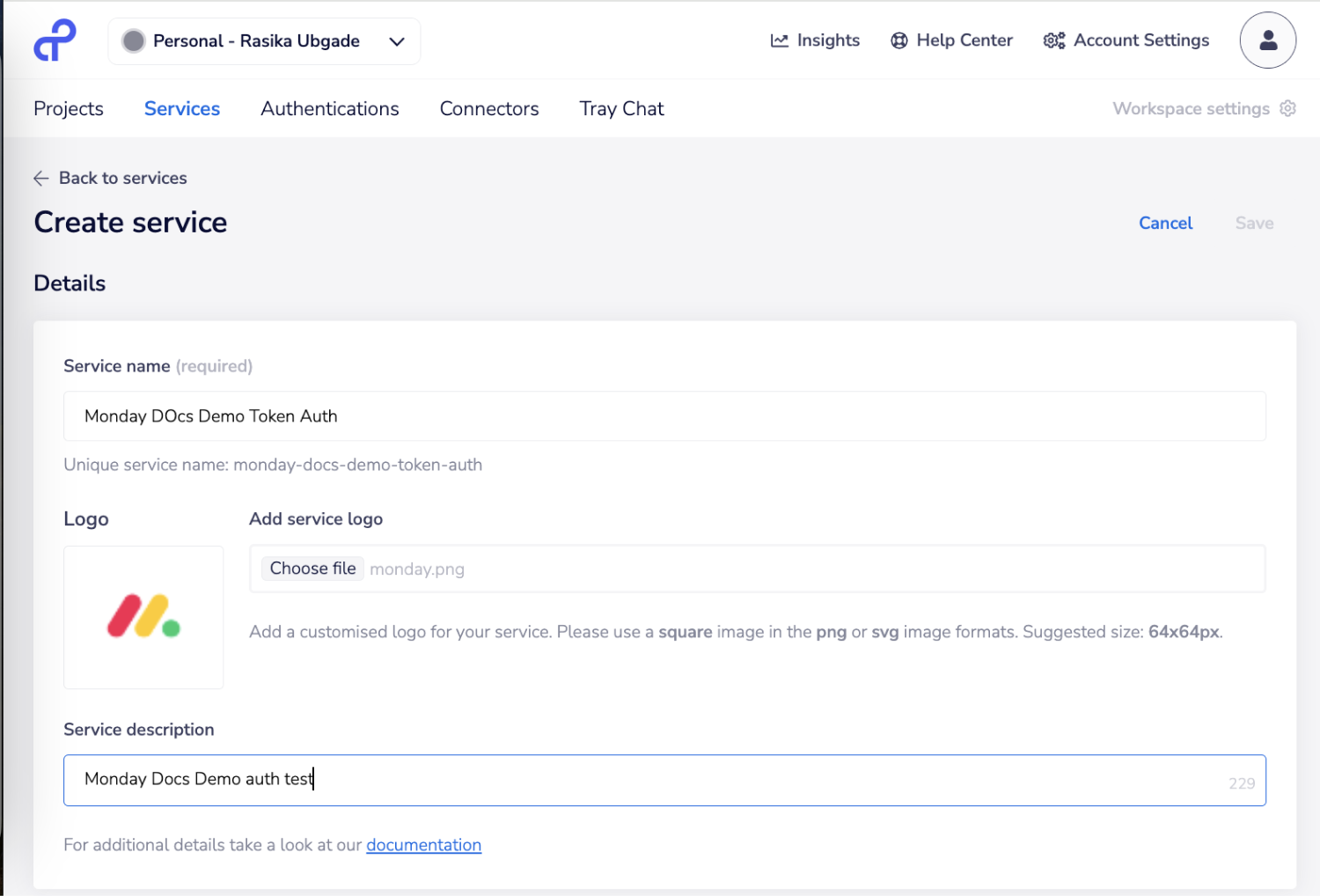The height and width of the screenshot is (896, 1320).
Task: Click the Tray logo in the top-left corner
Action: (x=55, y=40)
